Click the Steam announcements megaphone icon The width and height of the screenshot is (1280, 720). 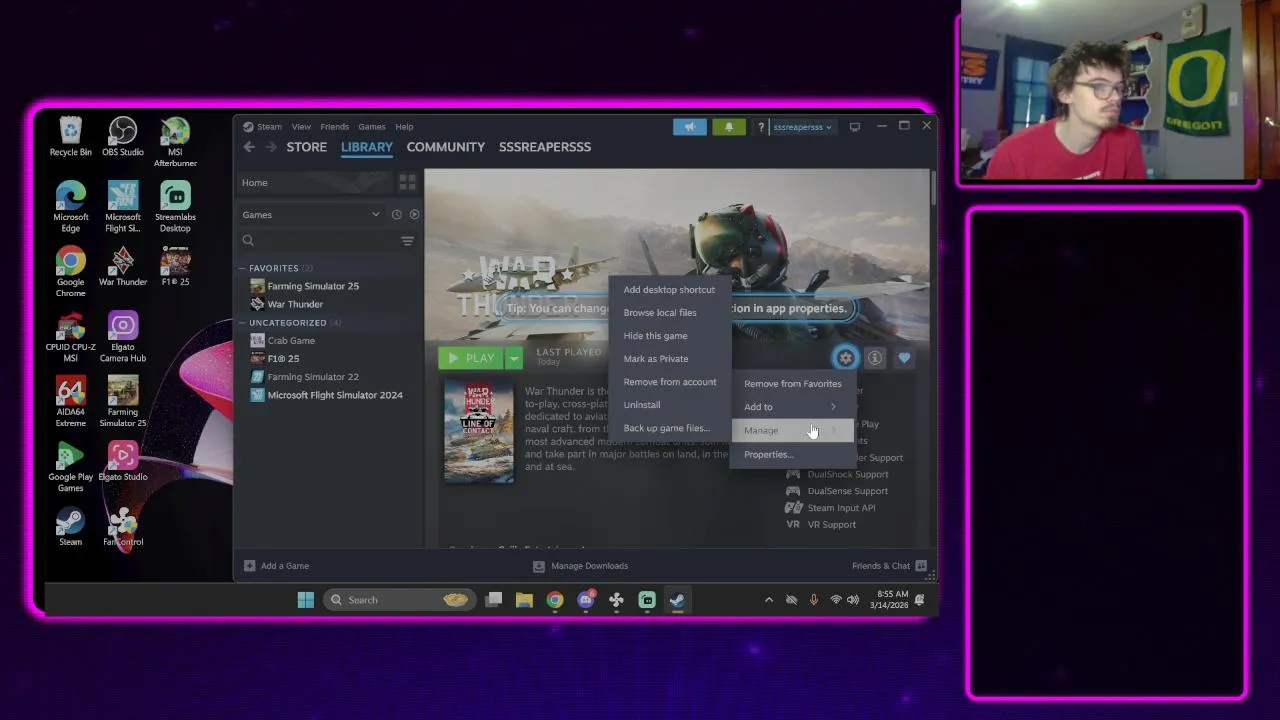[689, 127]
